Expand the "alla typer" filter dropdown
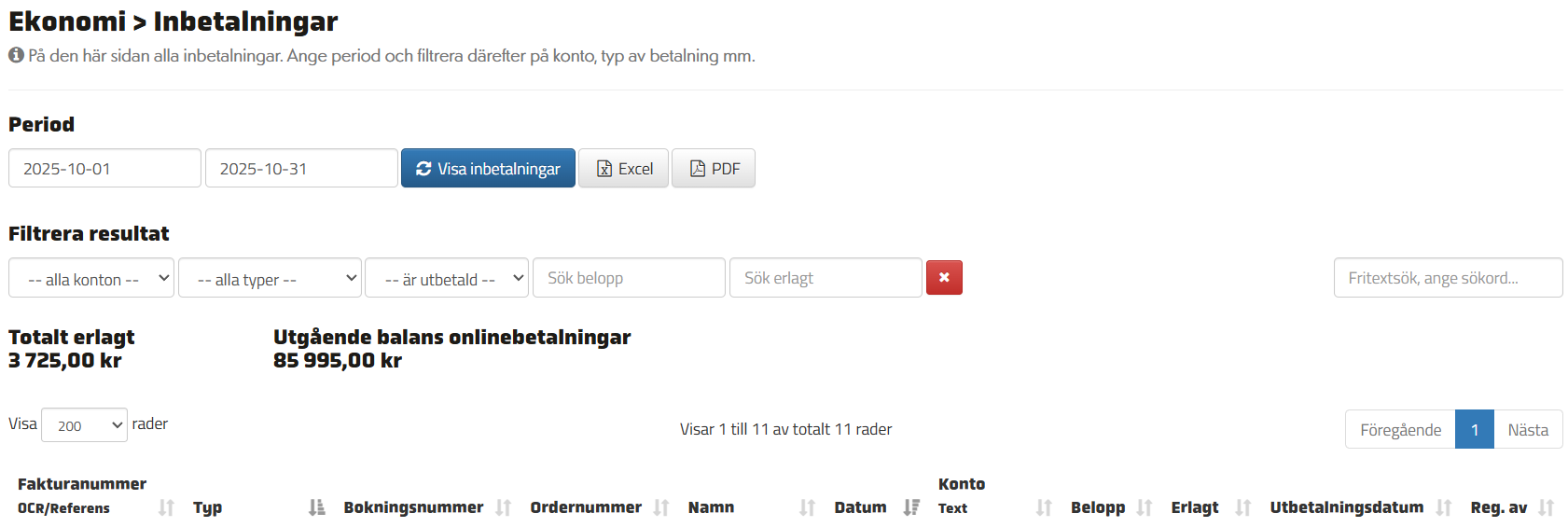The image size is (1568, 527). click(270, 278)
